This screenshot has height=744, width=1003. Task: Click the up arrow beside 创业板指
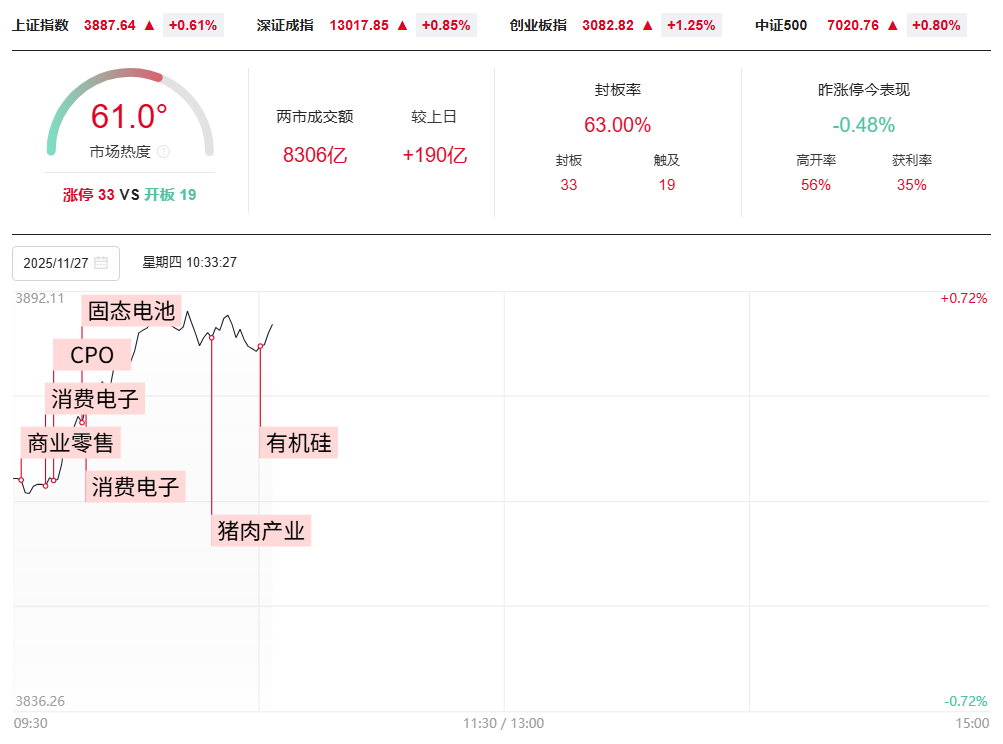(x=648, y=25)
